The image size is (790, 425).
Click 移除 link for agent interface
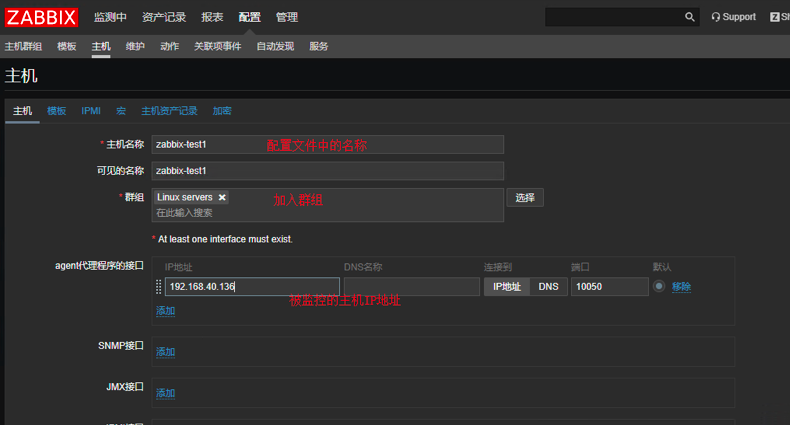coord(681,287)
